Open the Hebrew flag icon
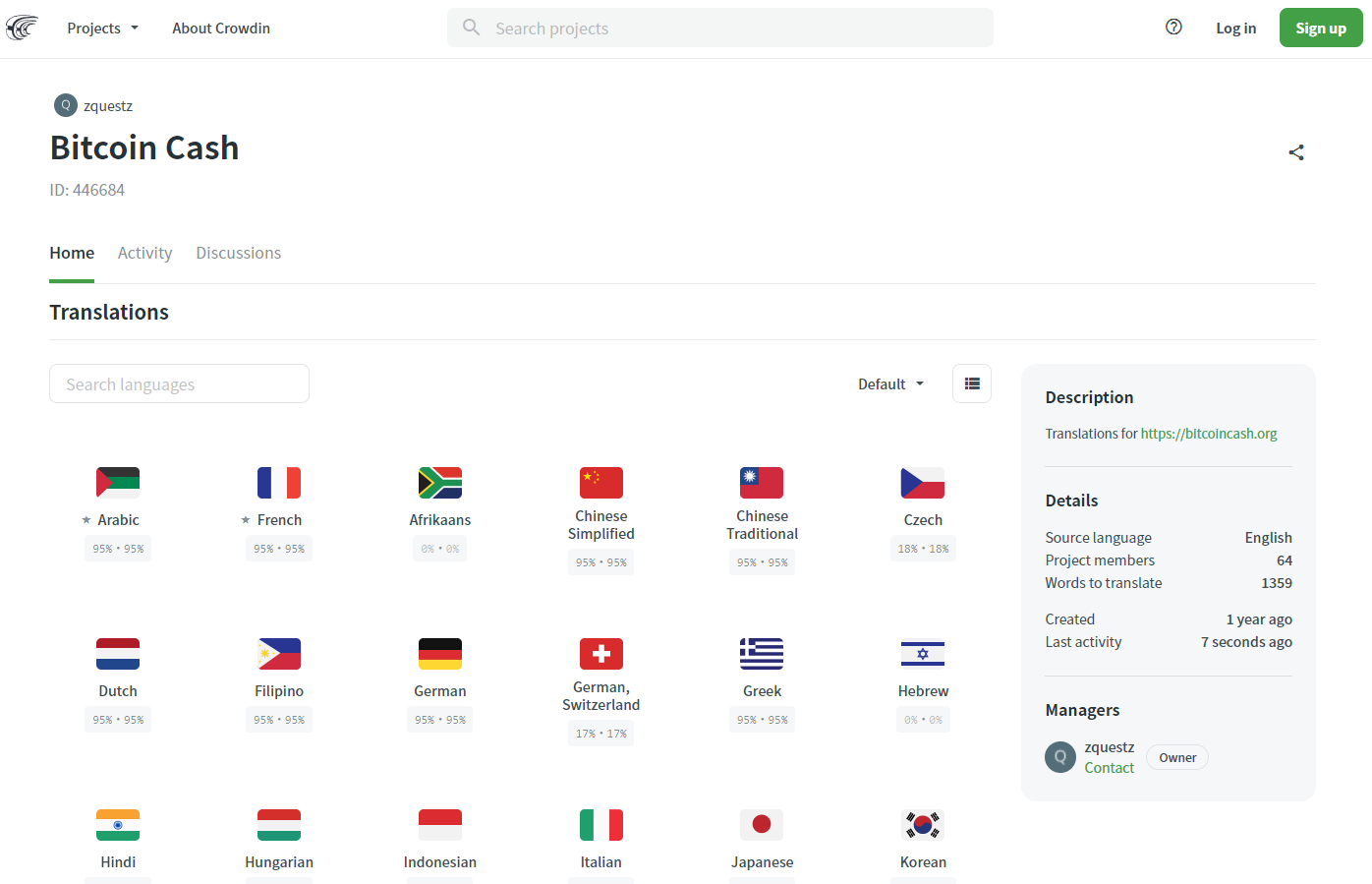Viewport: 1372px width, 884px height. tap(923, 654)
